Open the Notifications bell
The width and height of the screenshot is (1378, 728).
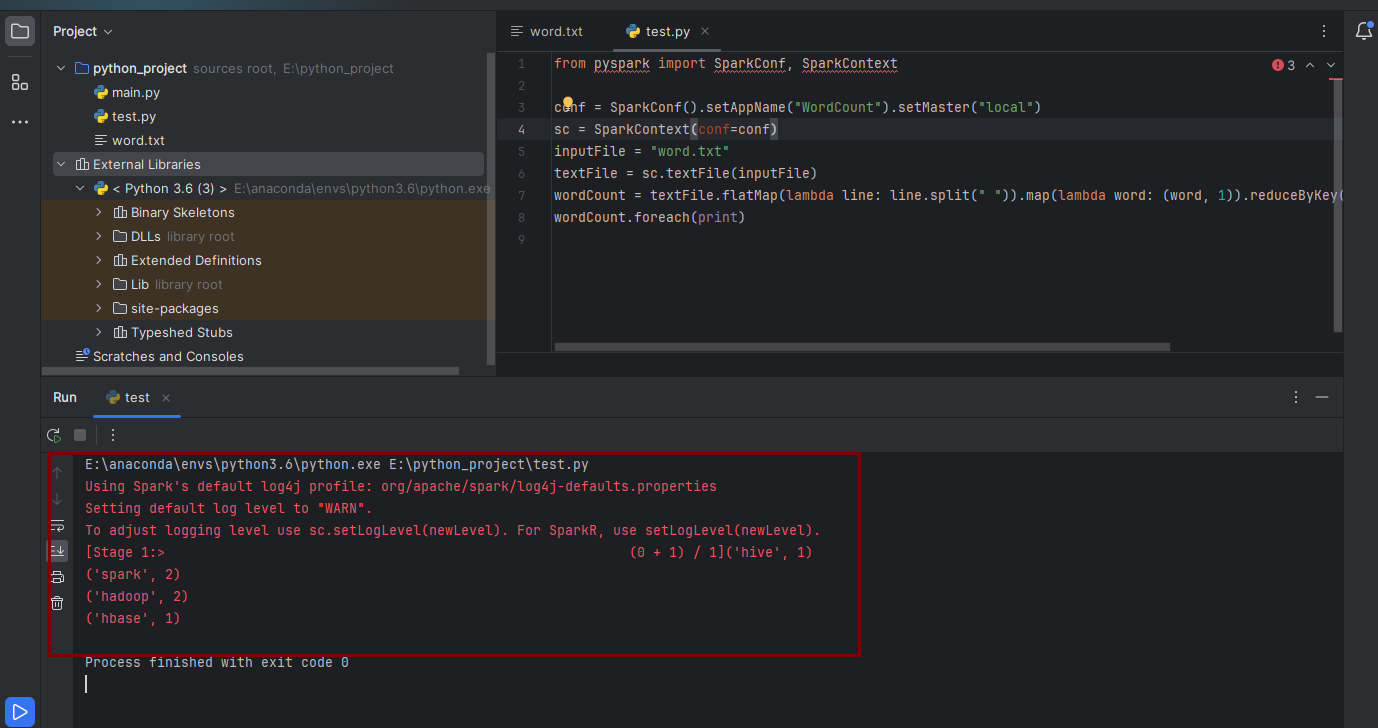coord(1363,31)
